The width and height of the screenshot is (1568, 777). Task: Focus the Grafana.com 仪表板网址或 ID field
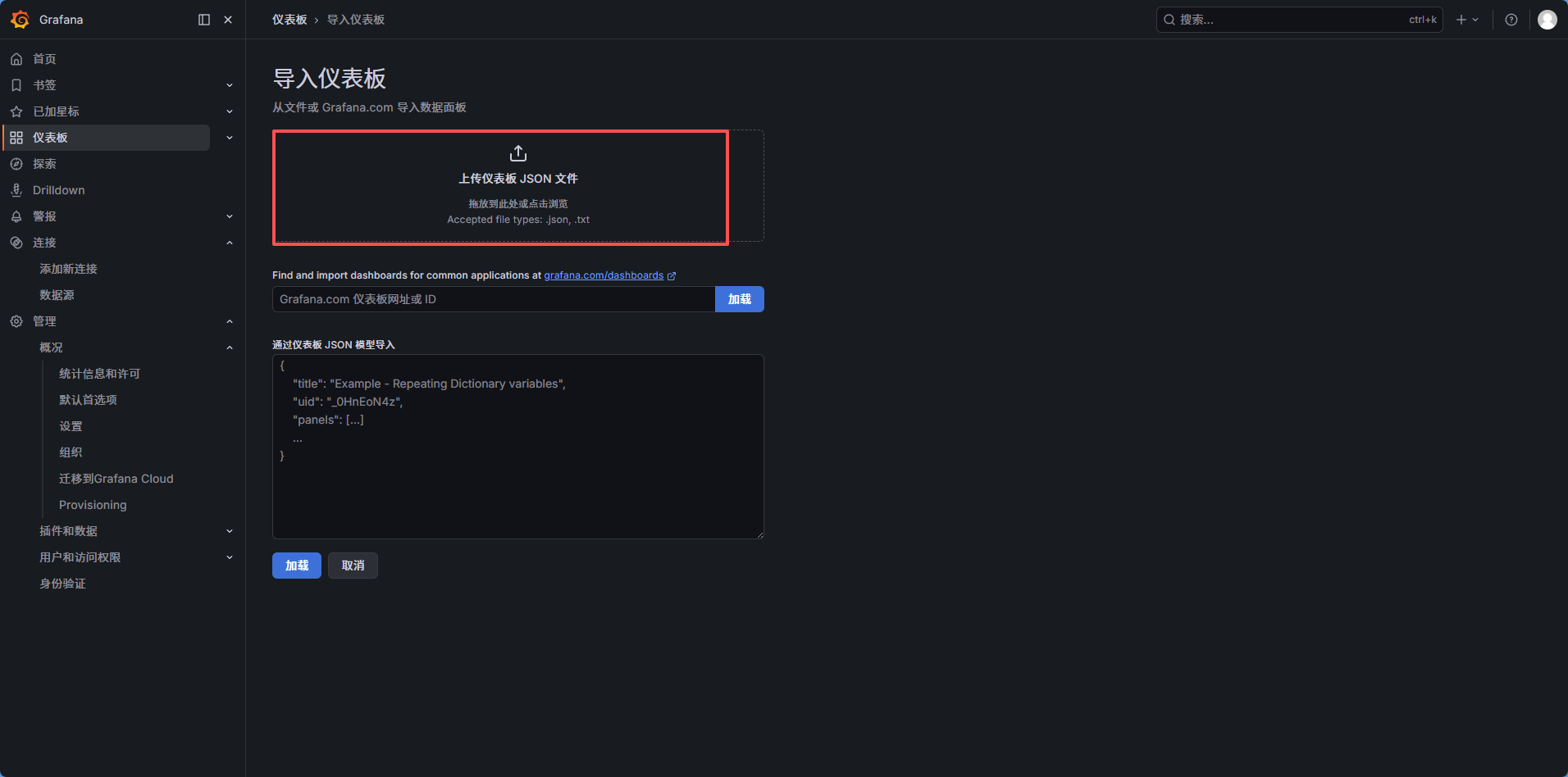(x=494, y=299)
